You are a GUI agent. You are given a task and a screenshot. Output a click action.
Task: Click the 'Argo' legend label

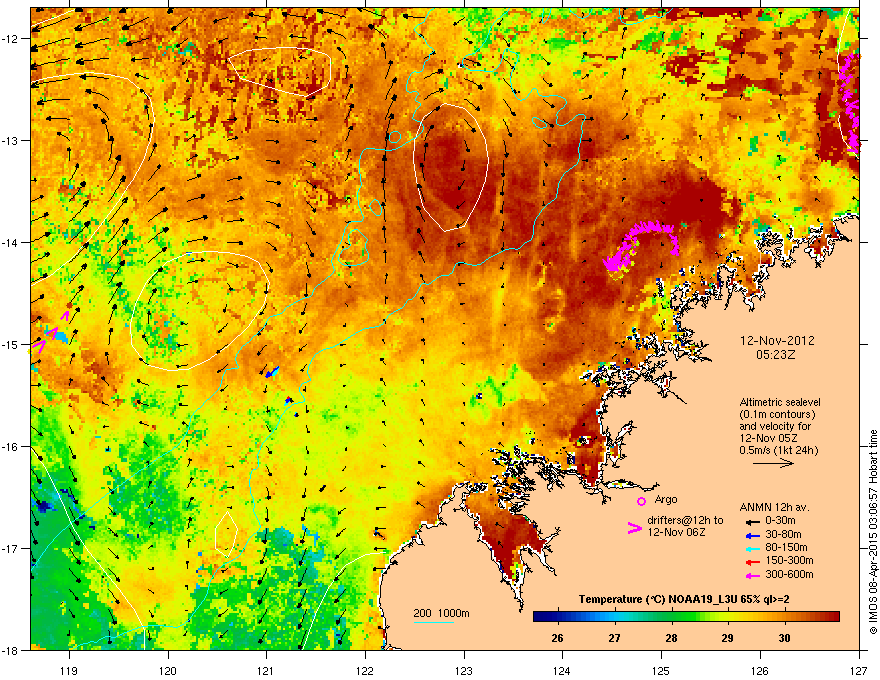666,499
